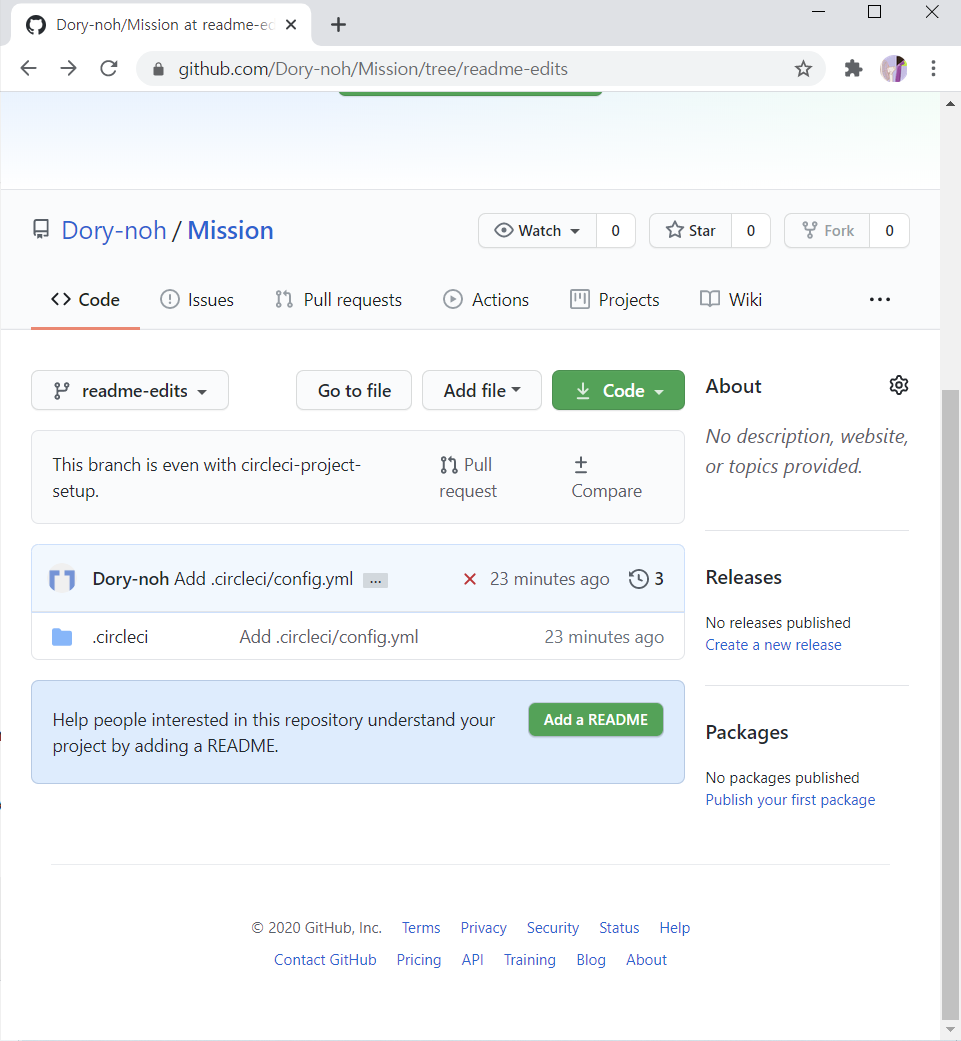Star the Mission repository

691,230
